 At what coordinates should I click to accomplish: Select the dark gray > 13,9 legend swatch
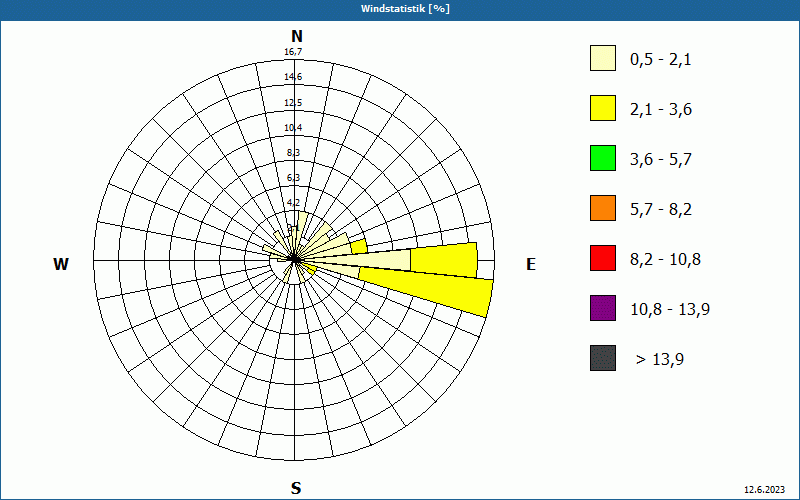pos(603,358)
